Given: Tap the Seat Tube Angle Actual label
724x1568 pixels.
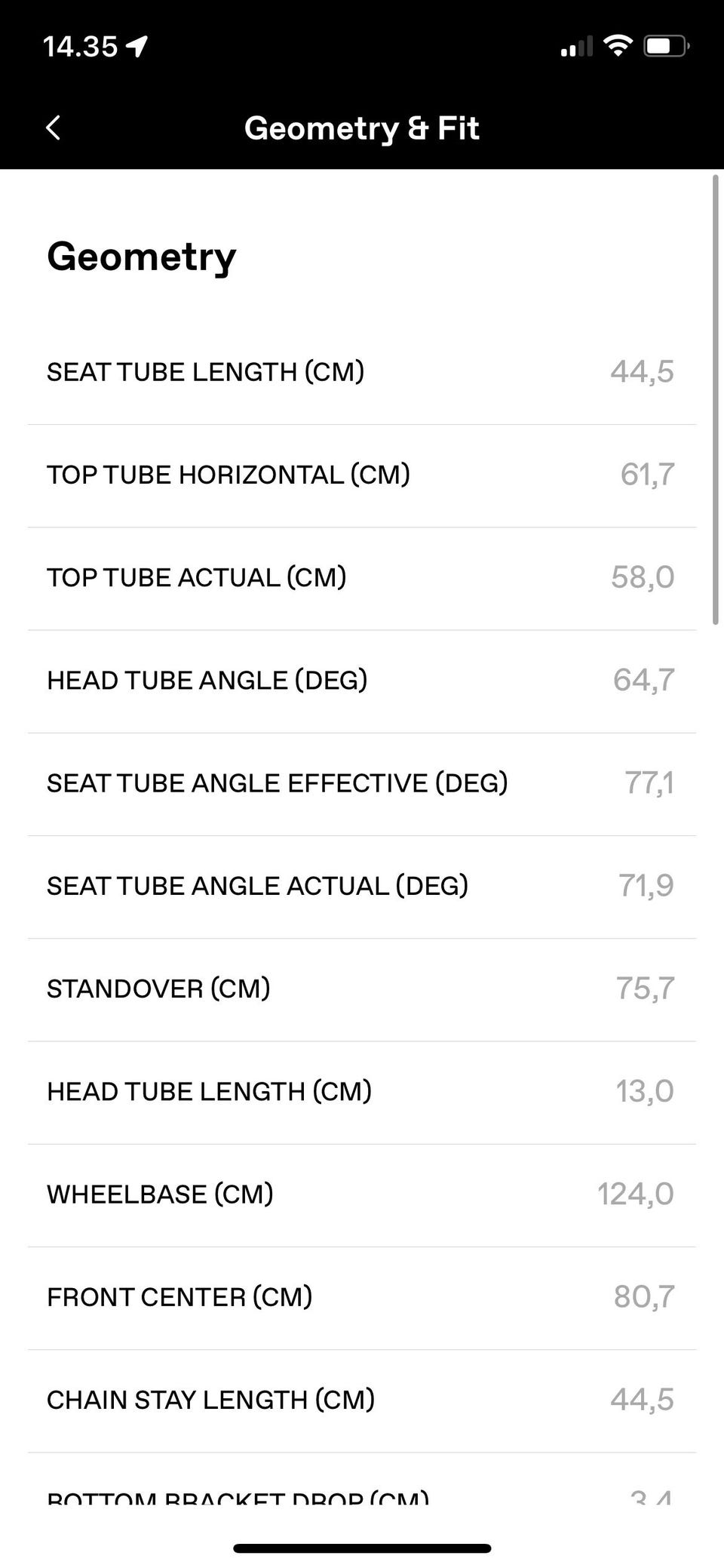Looking at the screenshot, I should click(258, 886).
